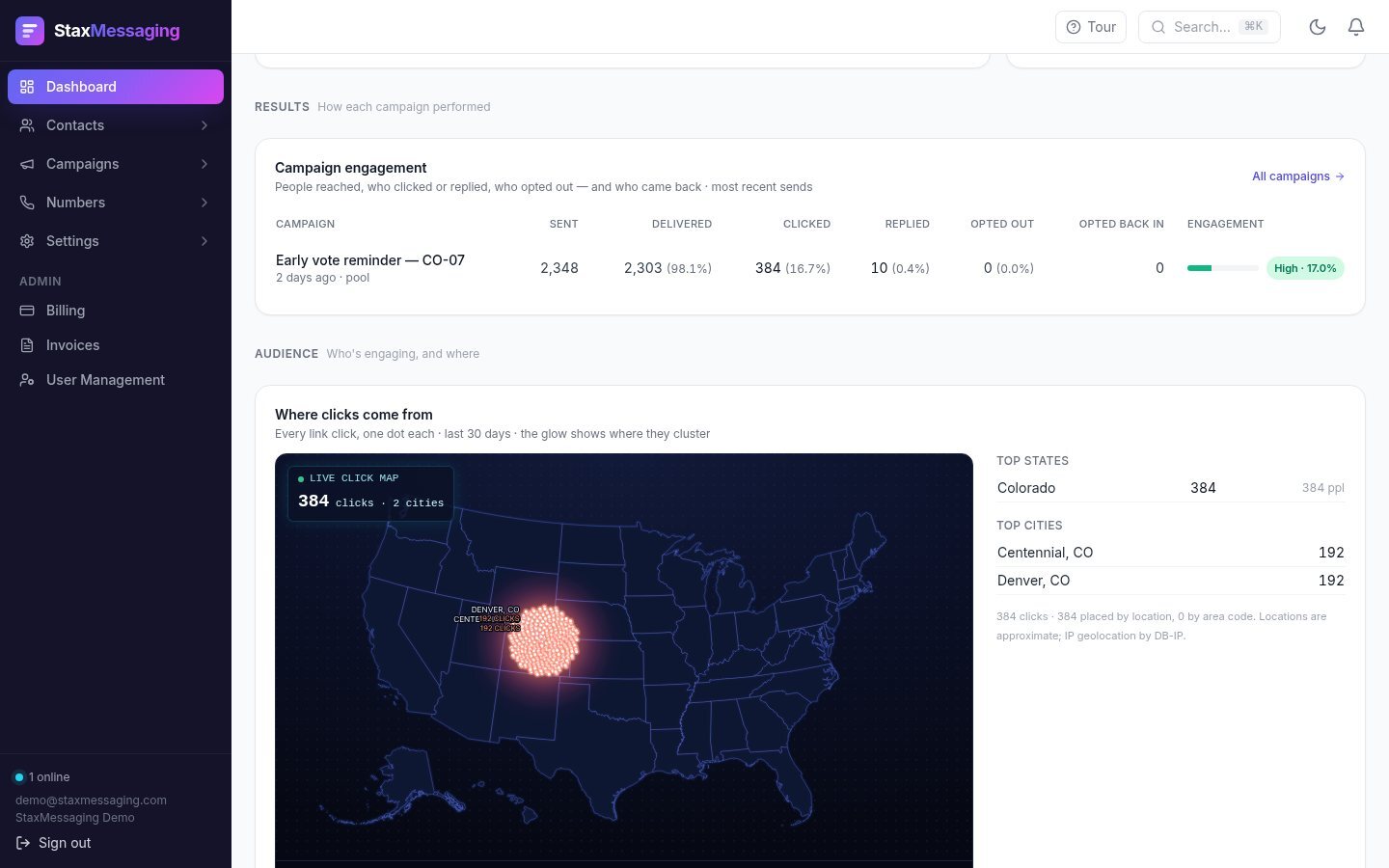Expand the Settings submenu chevron
The image size is (1389, 868).
204,241
